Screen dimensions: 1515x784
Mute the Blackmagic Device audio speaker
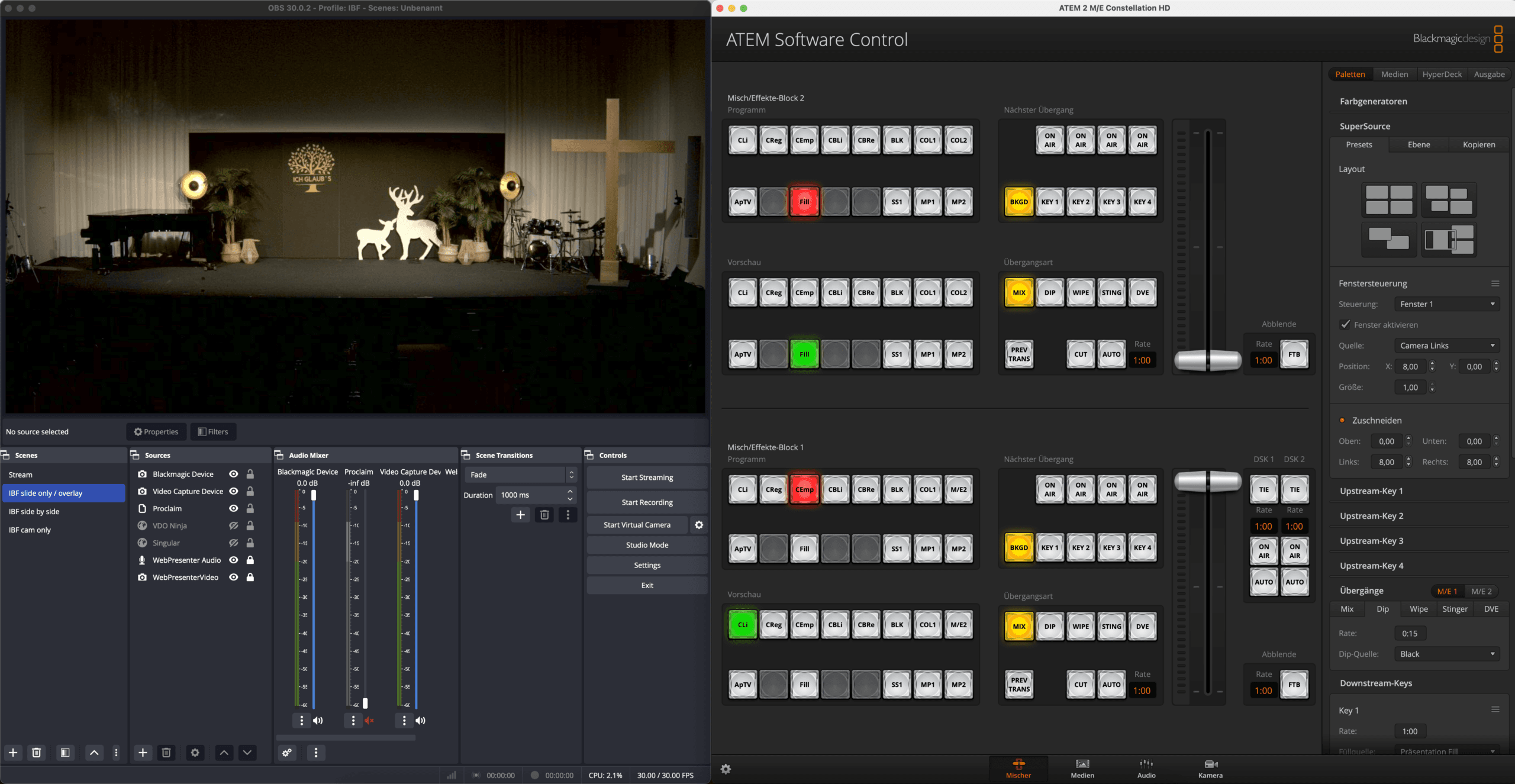[x=318, y=720]
